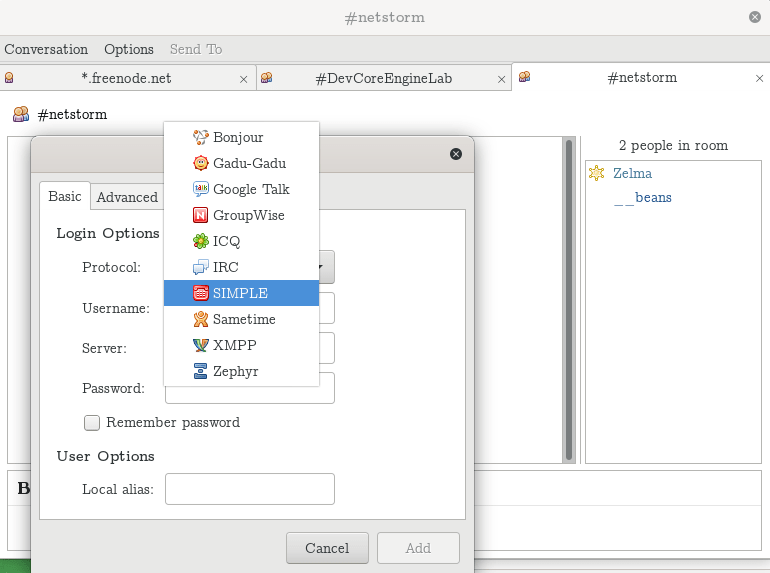Switch to the Advanced tab

pyautogui.click(x=127, y=197)
